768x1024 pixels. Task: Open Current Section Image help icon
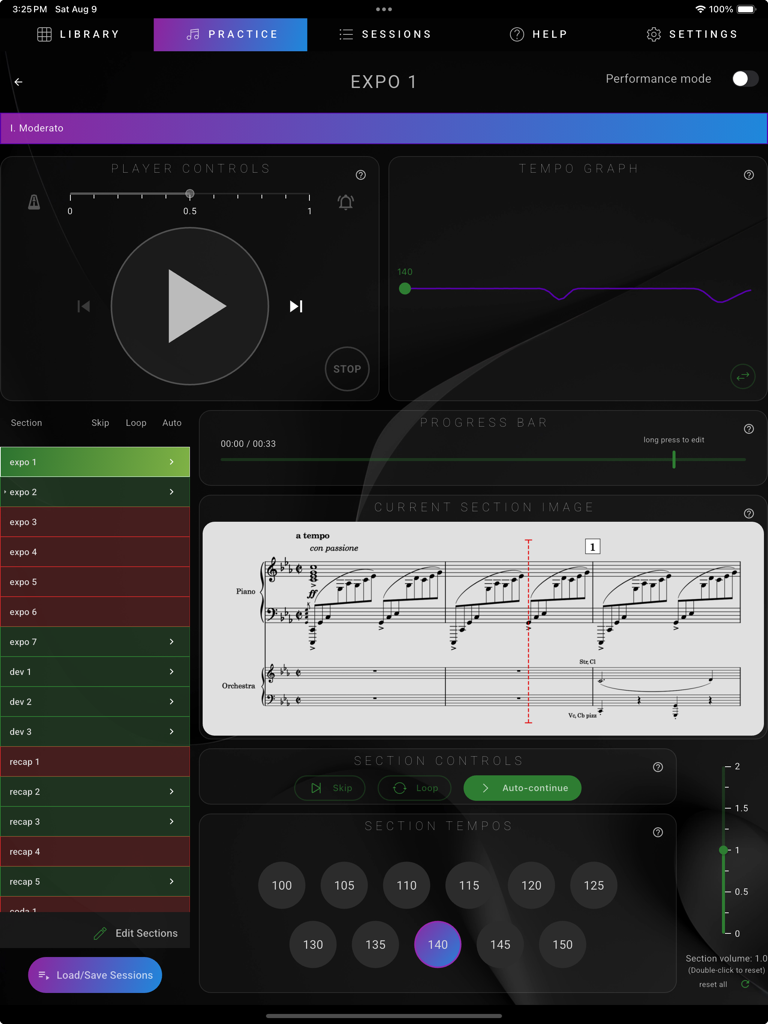point(748,513)
